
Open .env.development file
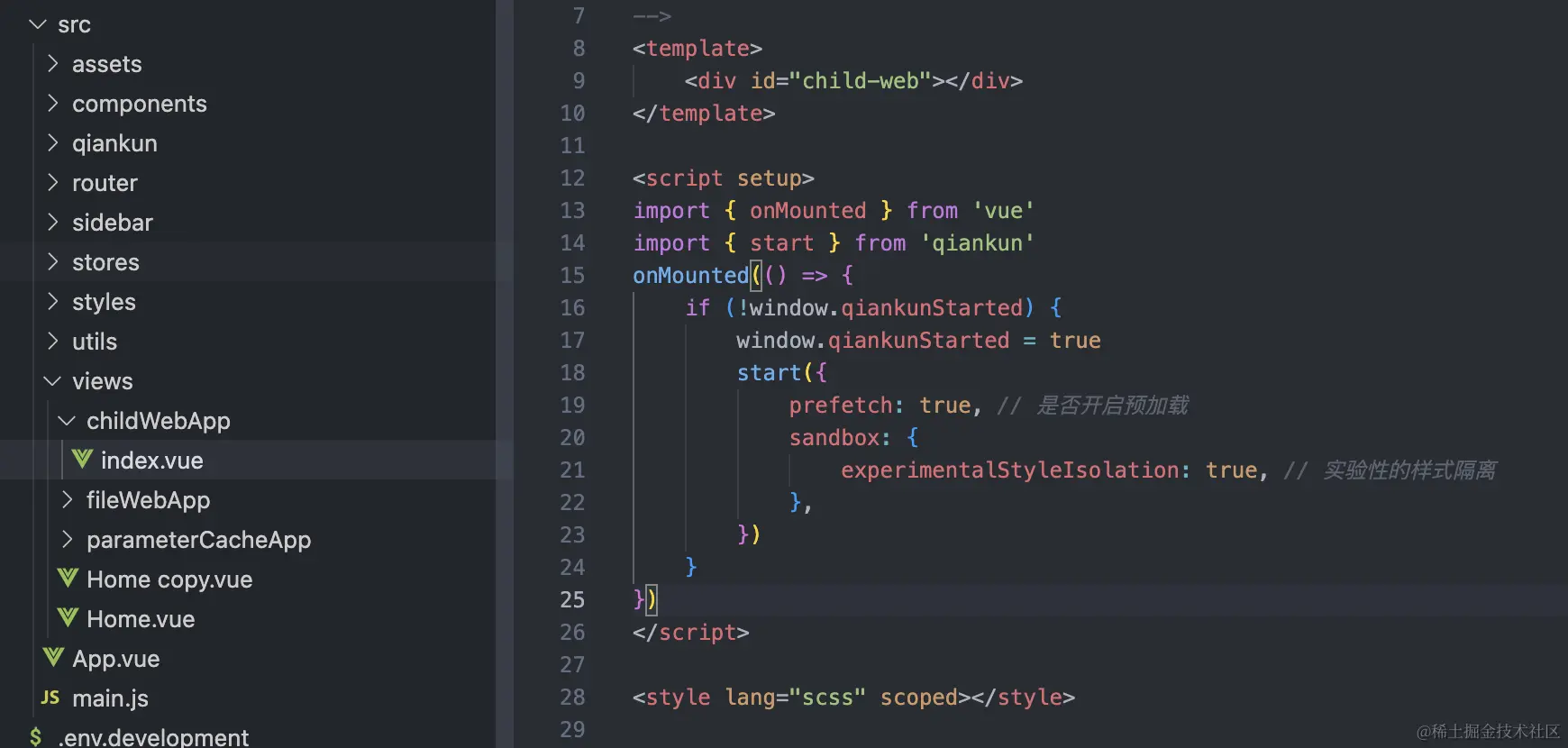click(x=153, y=737)
